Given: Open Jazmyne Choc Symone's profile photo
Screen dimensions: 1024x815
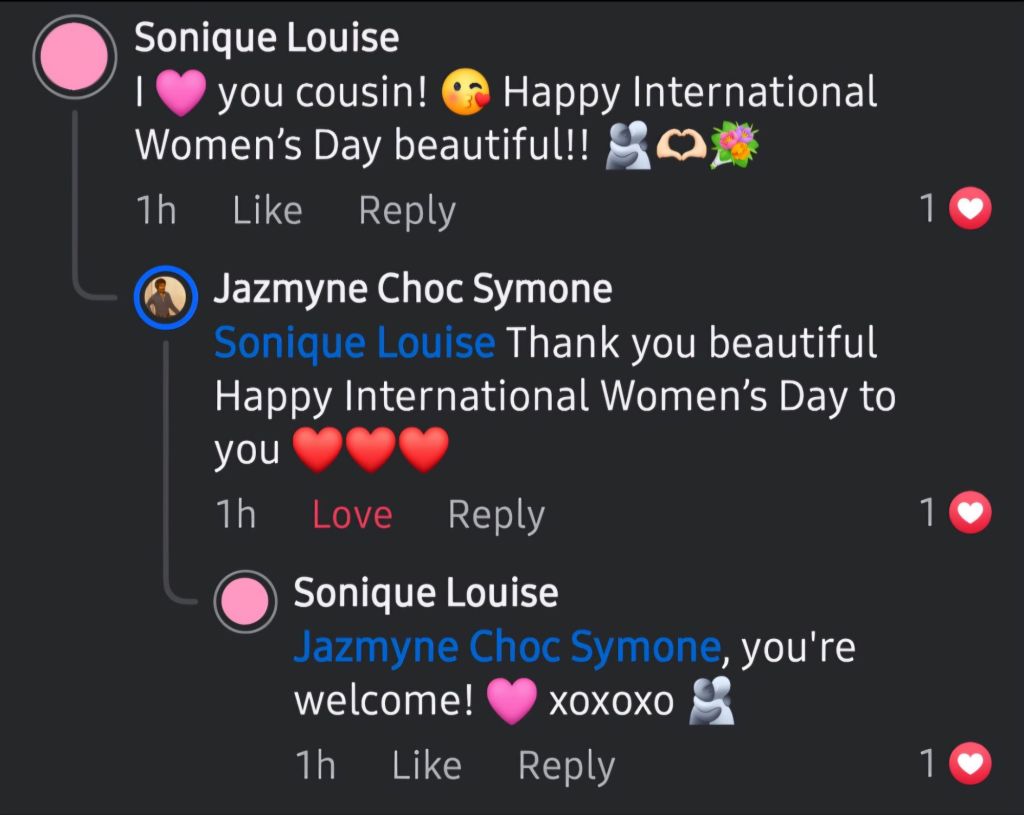Looking at the screenshot, I should pyautogui.click(x=165, y=296).
